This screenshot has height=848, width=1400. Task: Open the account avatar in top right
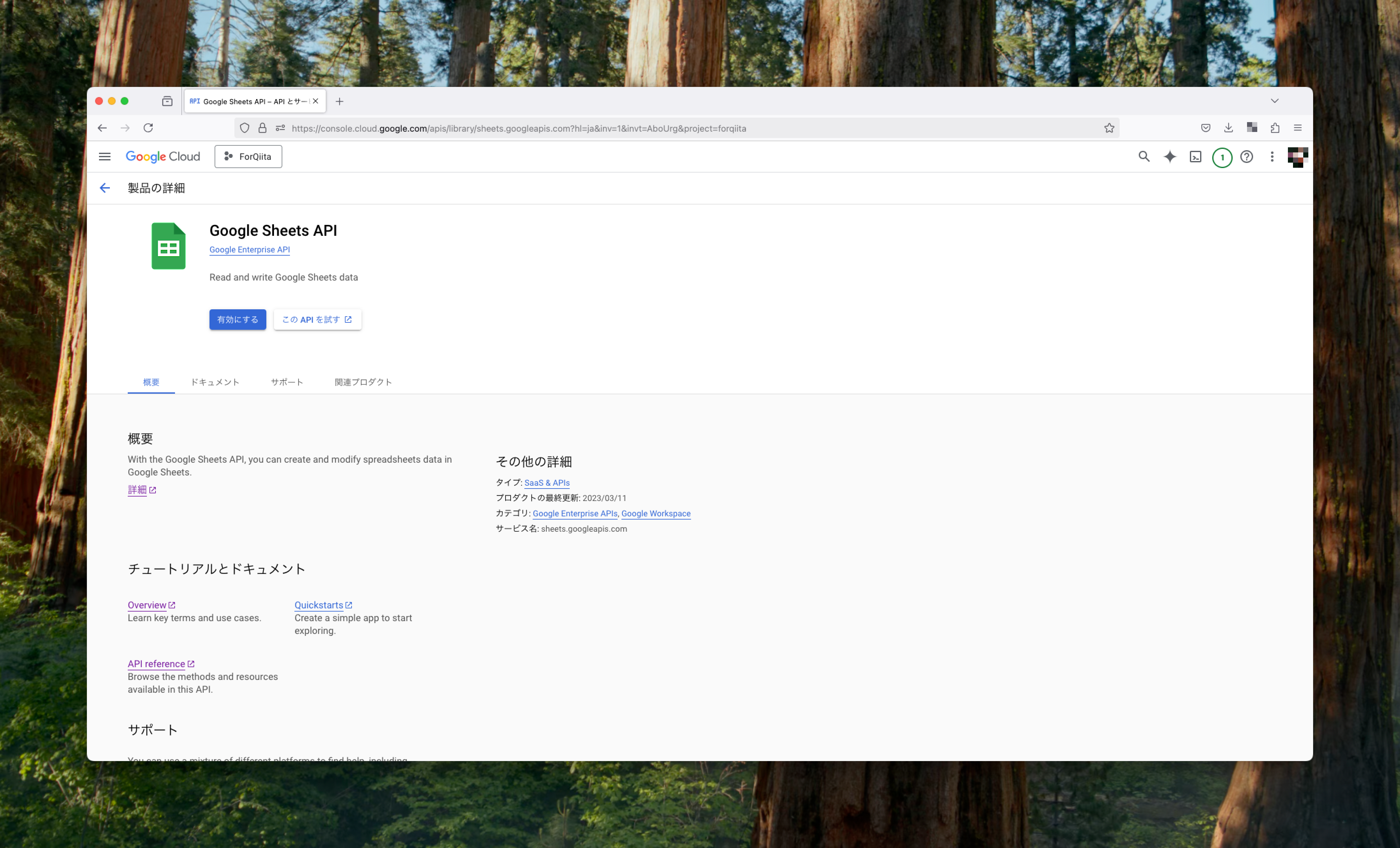1298,156
